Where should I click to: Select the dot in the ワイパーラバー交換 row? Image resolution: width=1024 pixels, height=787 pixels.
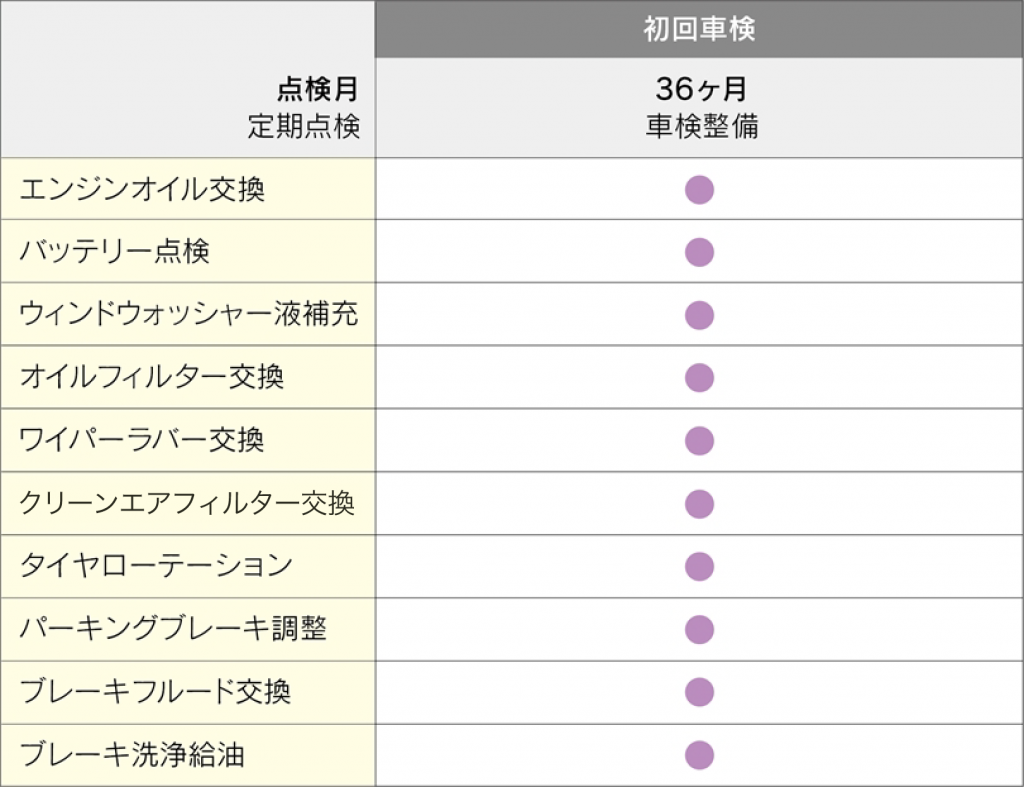699,441
